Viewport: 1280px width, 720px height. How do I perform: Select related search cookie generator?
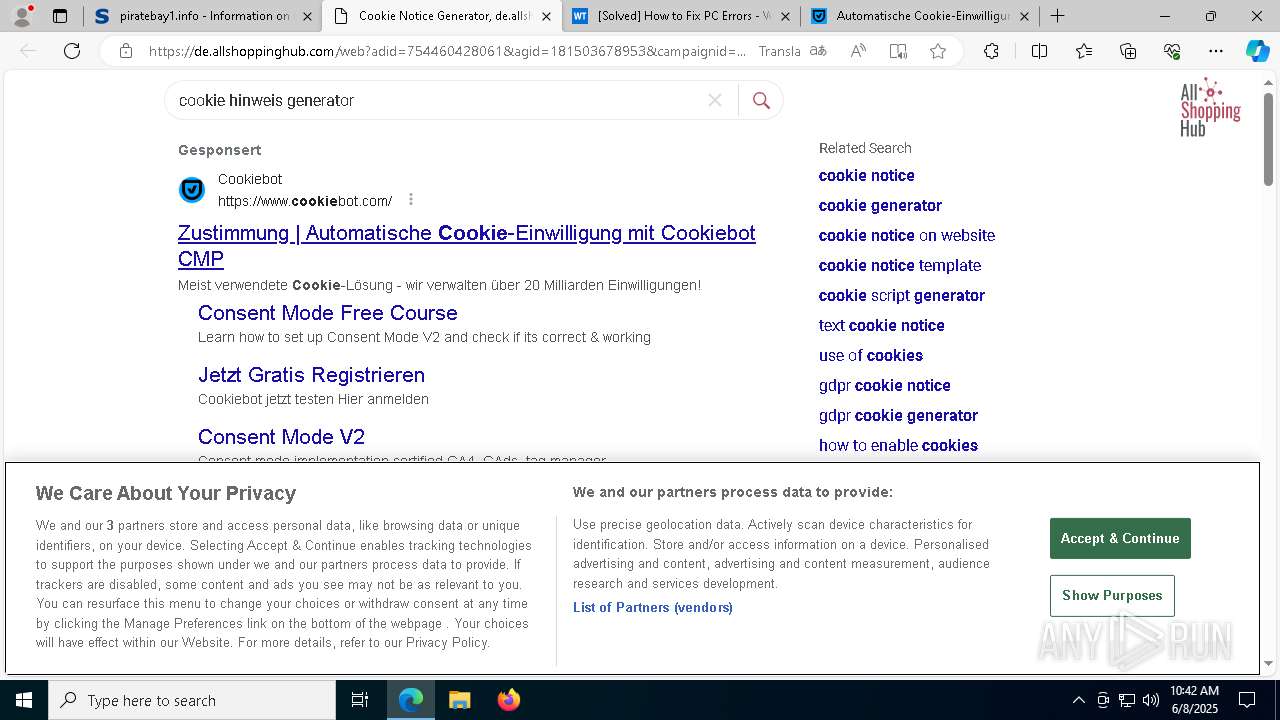(880, 205)
